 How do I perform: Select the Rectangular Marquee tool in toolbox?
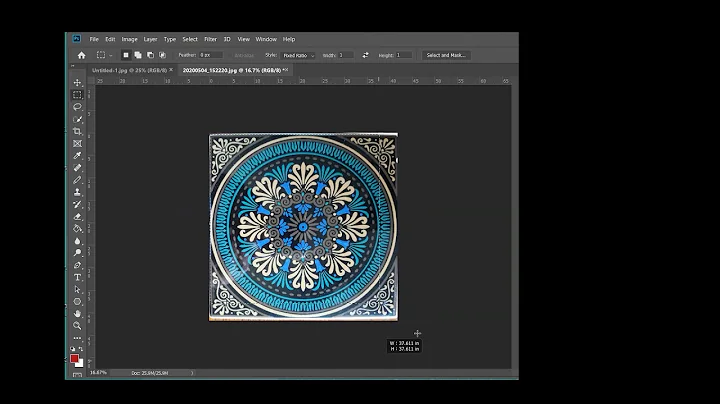click(x=77, y=95)
